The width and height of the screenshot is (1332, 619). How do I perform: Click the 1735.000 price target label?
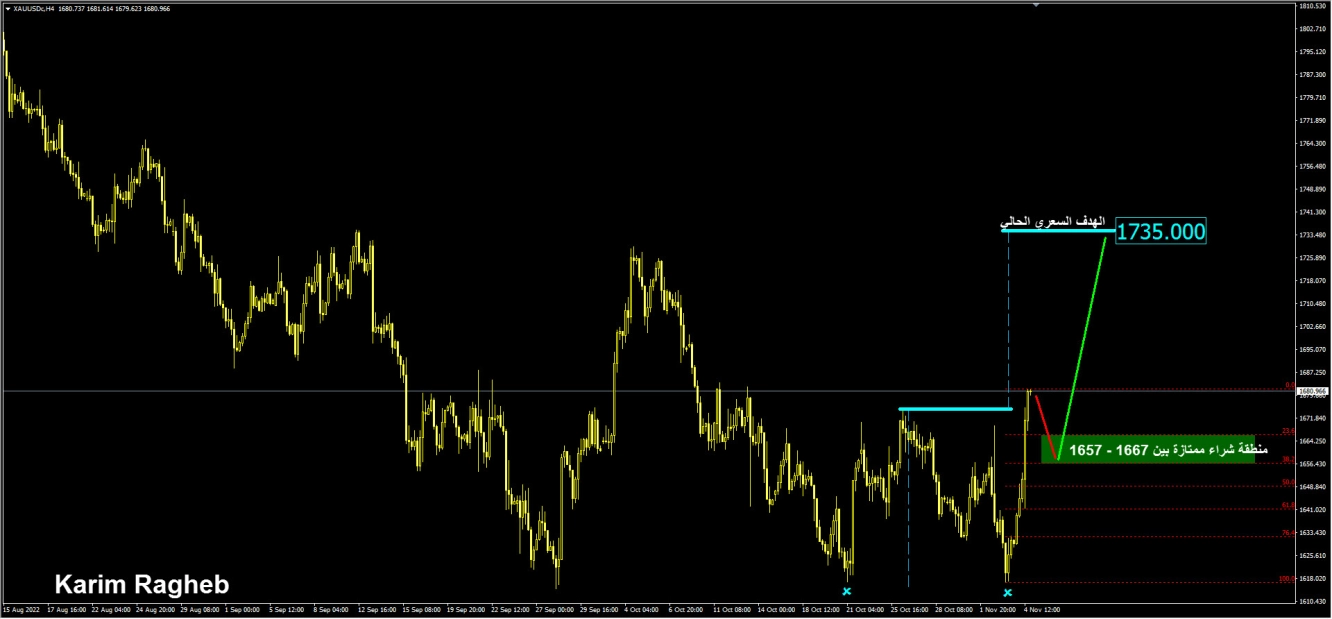[x=1160, y=232]
